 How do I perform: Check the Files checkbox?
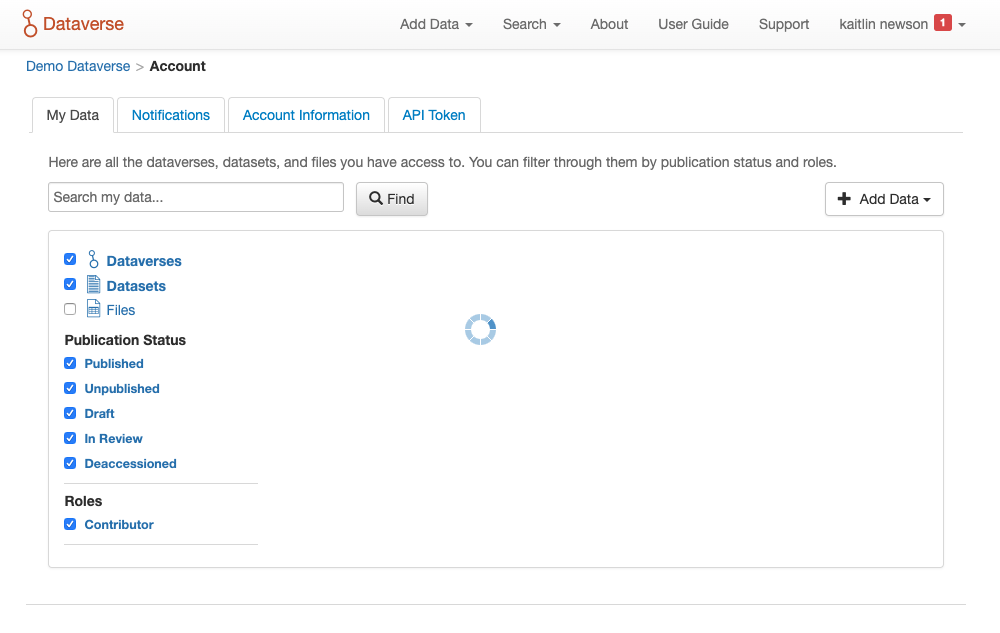(x=70, y=309)
